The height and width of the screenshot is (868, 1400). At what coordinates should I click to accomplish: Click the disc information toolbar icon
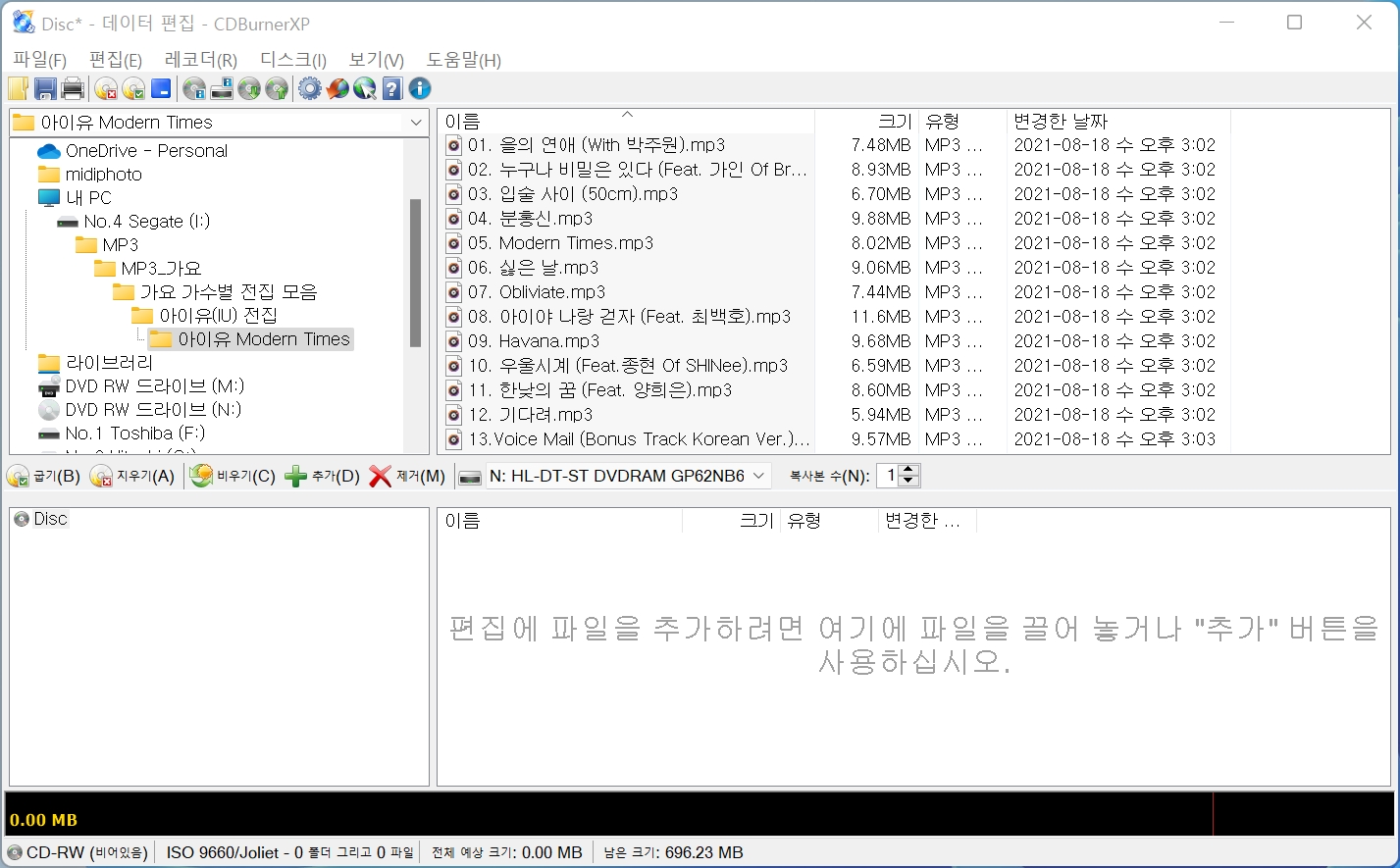(194, 89)
